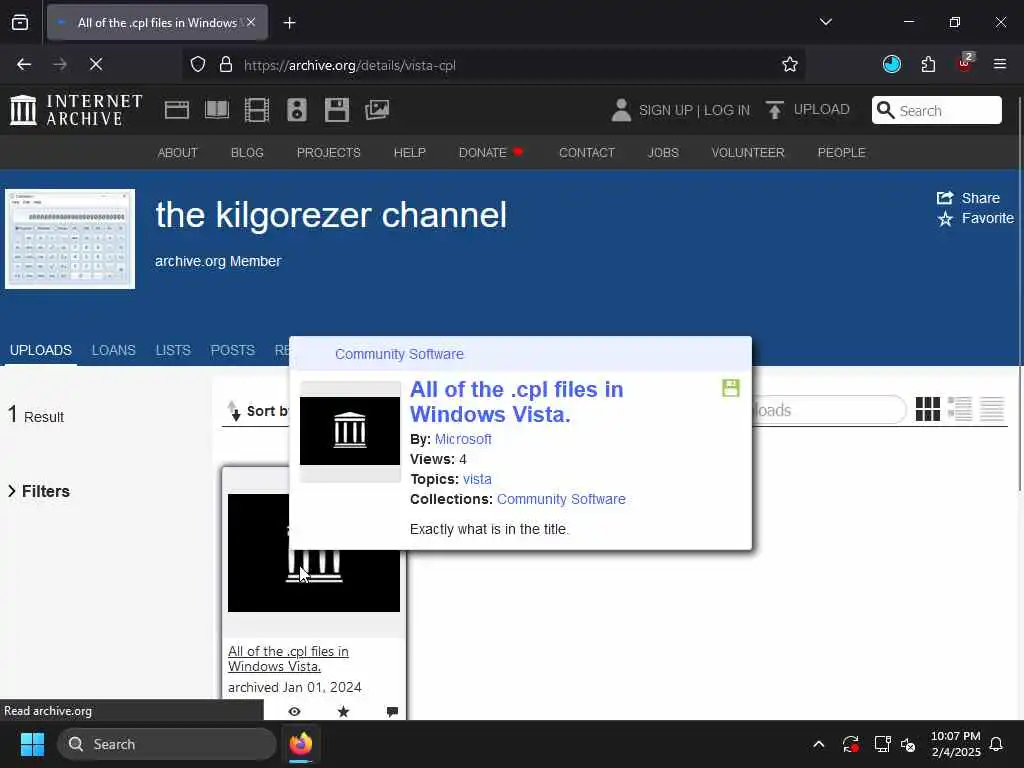Bookmark this page with star icon
This screenshot has height=768, width=1024.
coord(790,65)
